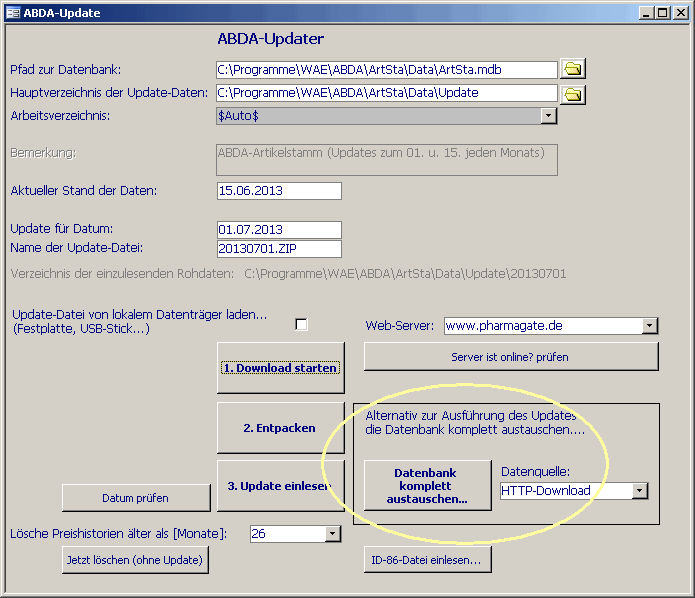The image size is (695, 598).
Task: Click Datenbank komplett austauschen button
Action: [428, 485]
